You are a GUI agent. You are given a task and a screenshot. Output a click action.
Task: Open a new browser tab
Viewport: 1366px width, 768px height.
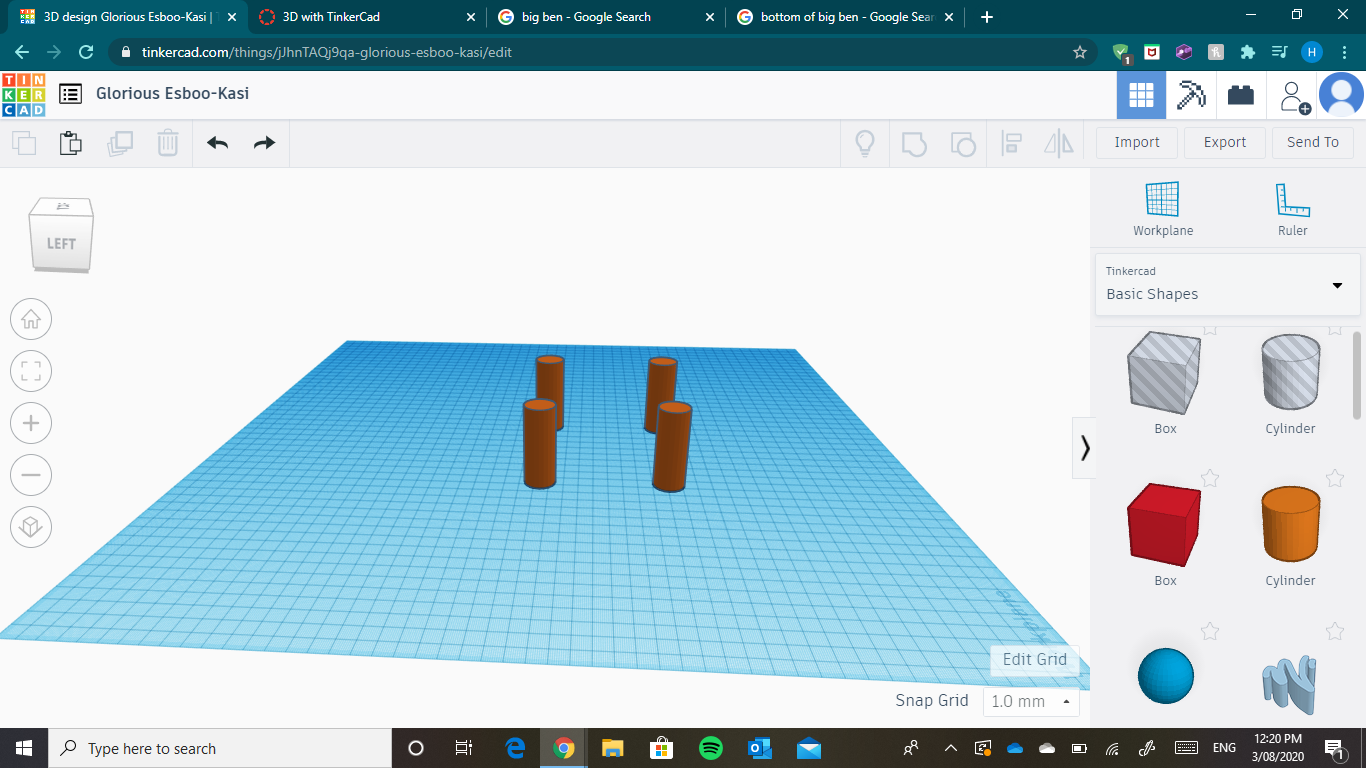[x=987, y=17]
